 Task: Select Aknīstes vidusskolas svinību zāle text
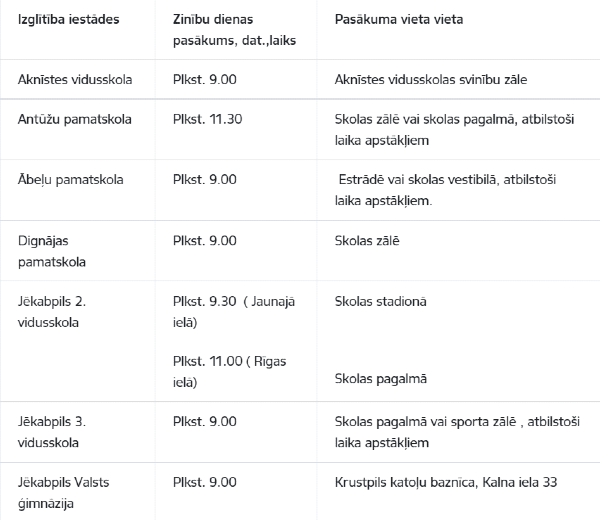[431, 80]
